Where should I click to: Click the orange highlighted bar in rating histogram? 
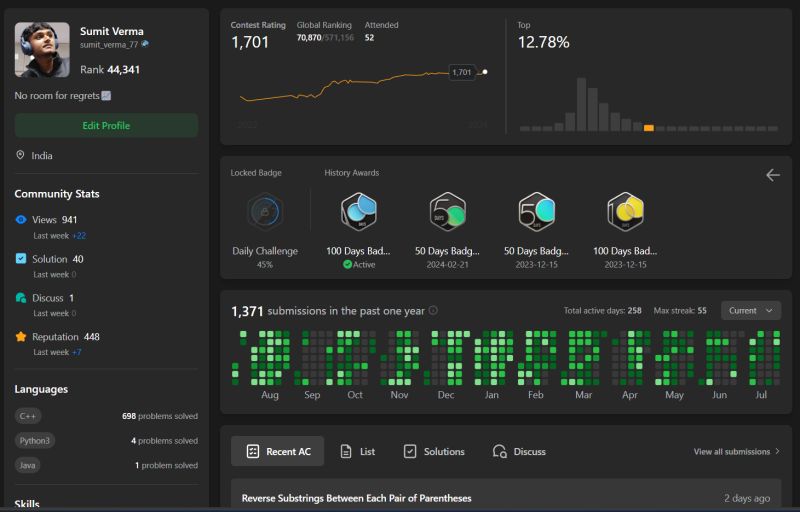(648, 128)
